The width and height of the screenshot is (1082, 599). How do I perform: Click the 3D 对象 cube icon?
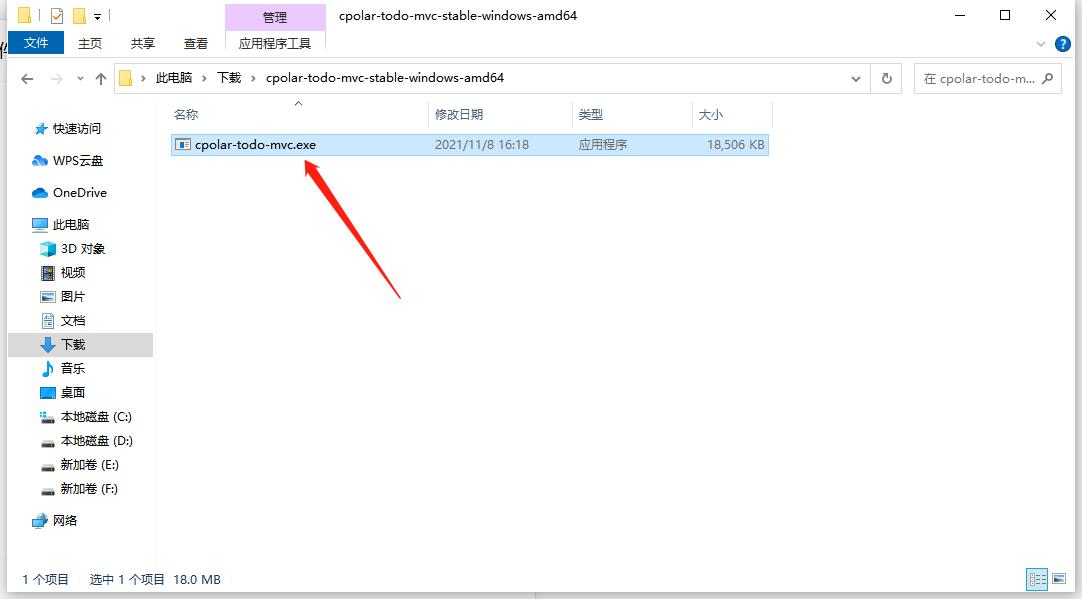pyautogui.click(x=48, y=248)
